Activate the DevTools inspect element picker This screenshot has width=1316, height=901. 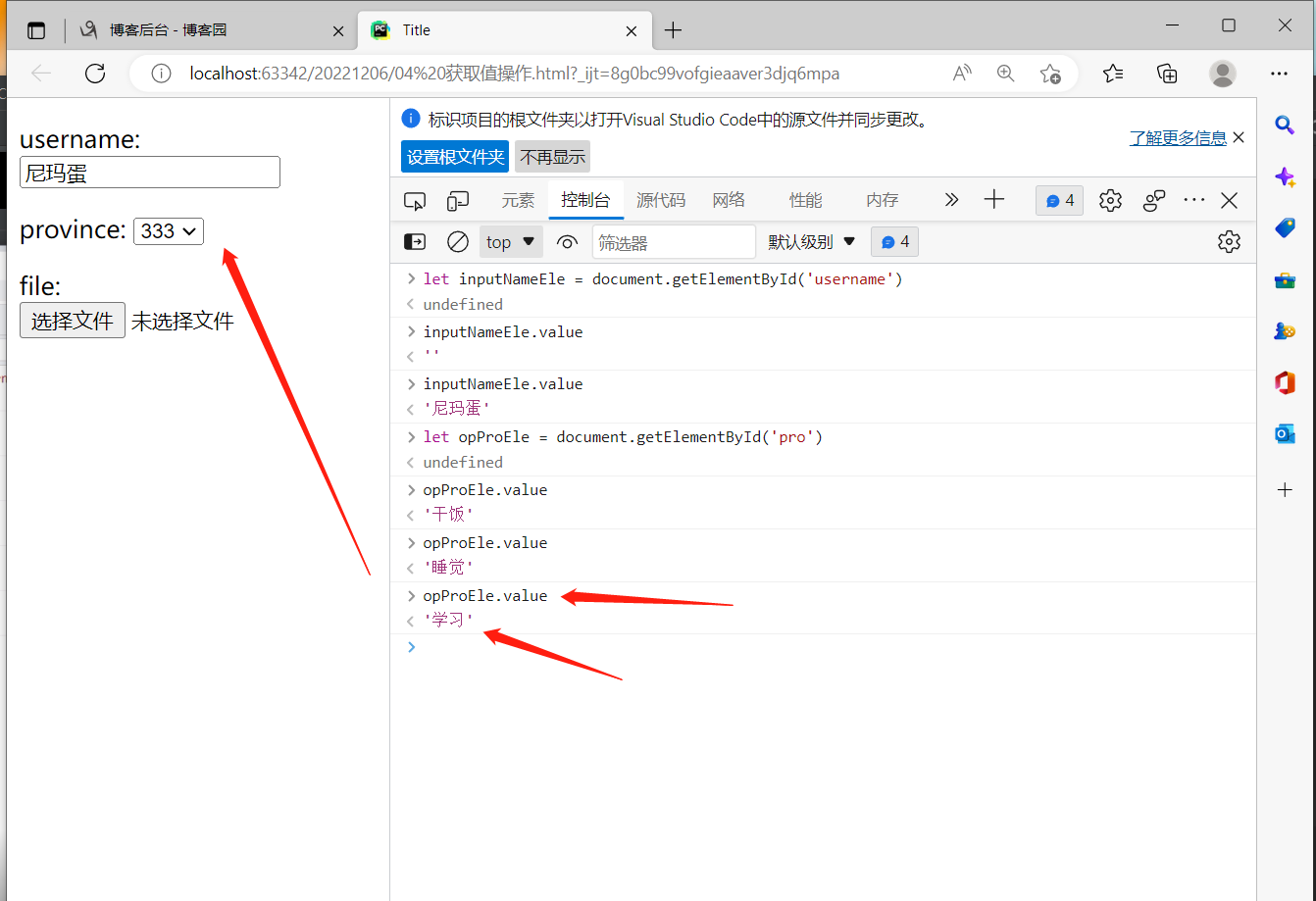coord(415,201)
